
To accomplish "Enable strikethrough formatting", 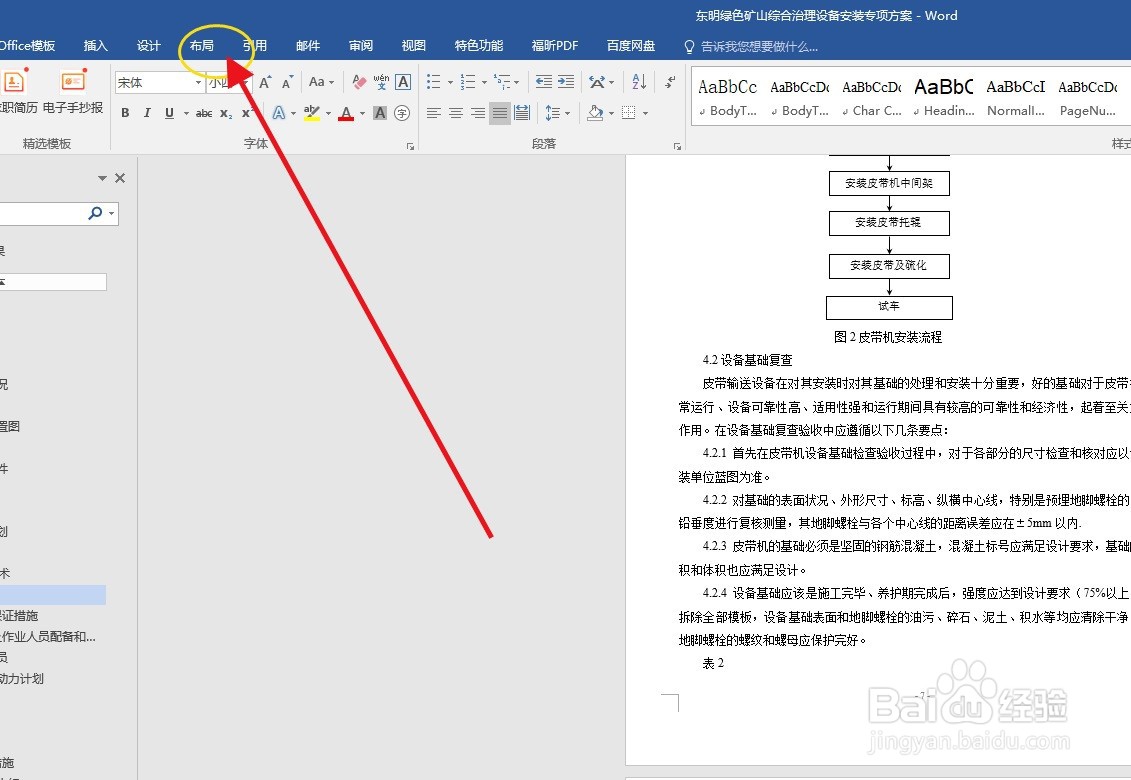I will pyautogui.click(x=204, y=113).
